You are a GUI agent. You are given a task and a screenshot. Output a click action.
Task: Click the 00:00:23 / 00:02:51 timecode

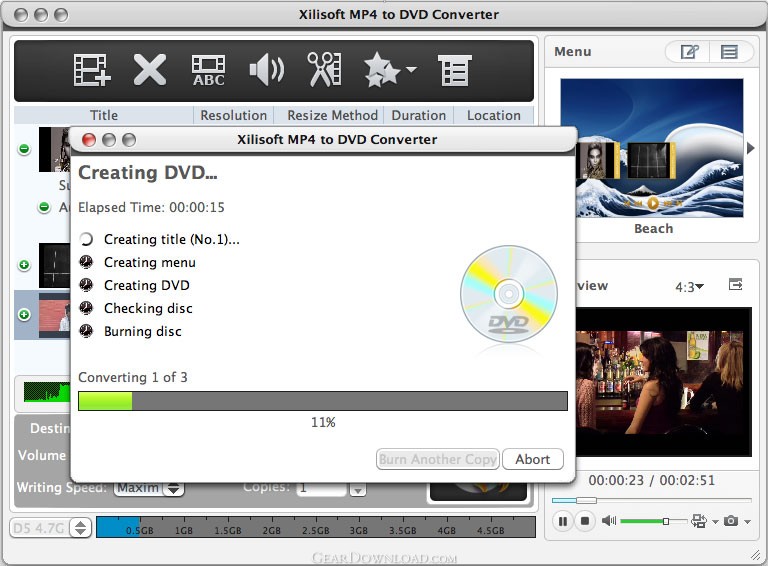pos(651,480)
